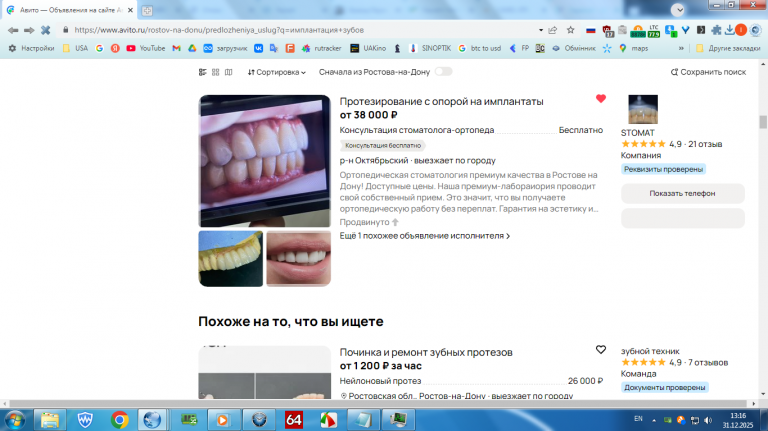
Task: Expand hidden bookmarks with the » chevron
Action: point(681,48)
